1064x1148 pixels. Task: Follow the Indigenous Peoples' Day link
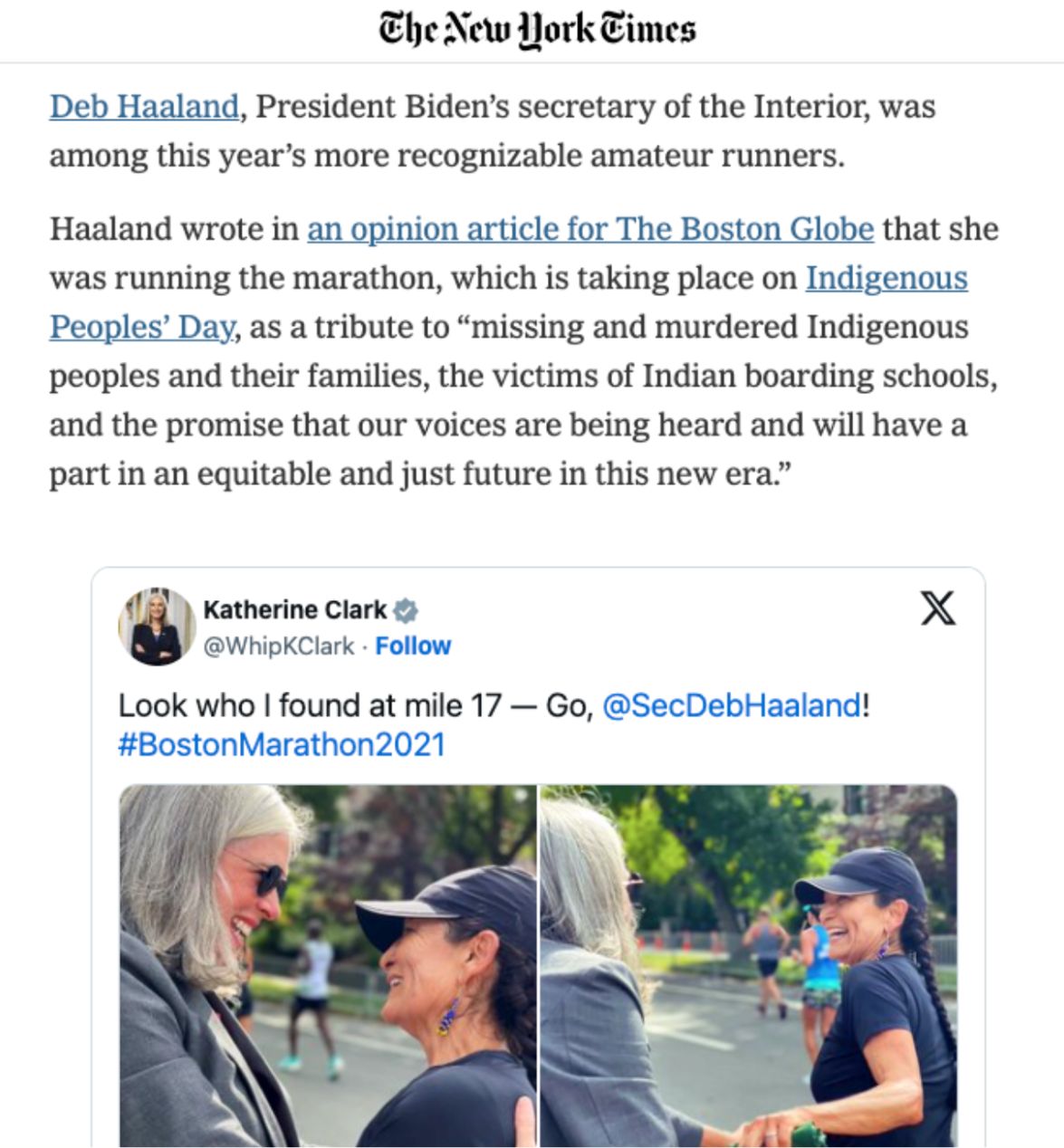886,278
